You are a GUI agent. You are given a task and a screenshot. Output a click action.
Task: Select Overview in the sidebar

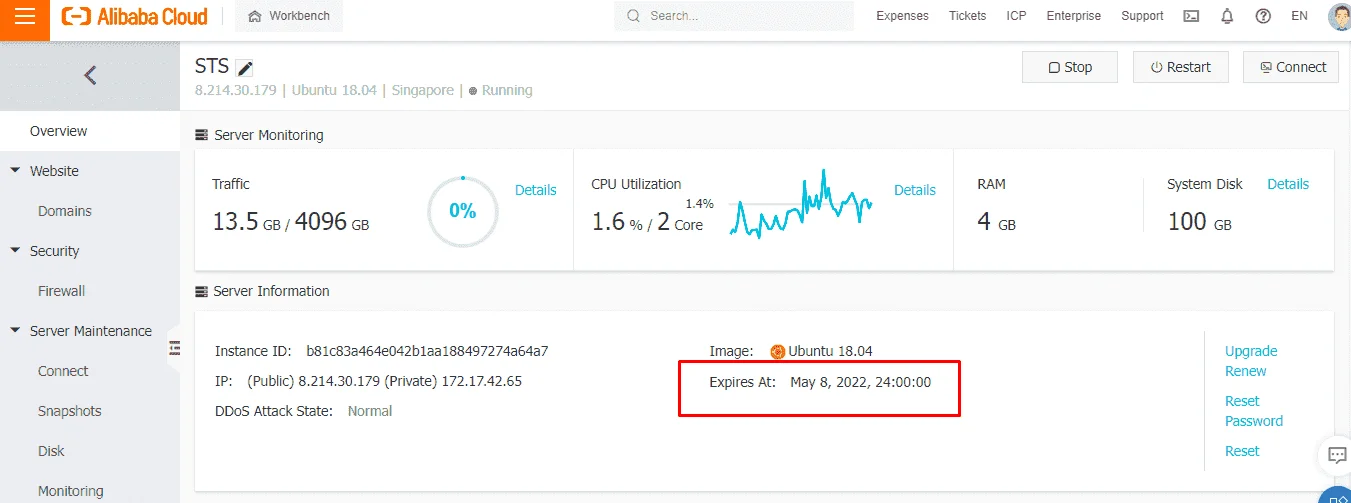[x=90, y=131]
